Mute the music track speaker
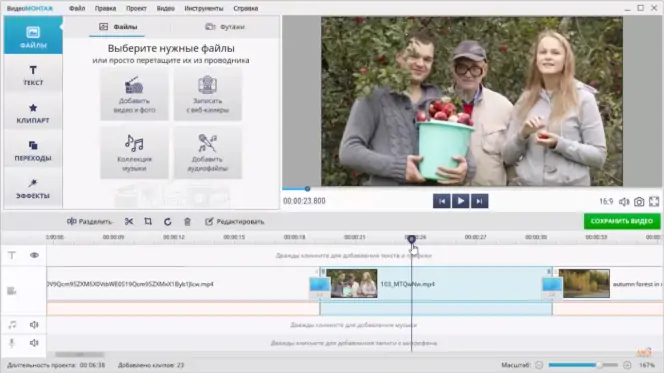 click(x=34, y=325)
